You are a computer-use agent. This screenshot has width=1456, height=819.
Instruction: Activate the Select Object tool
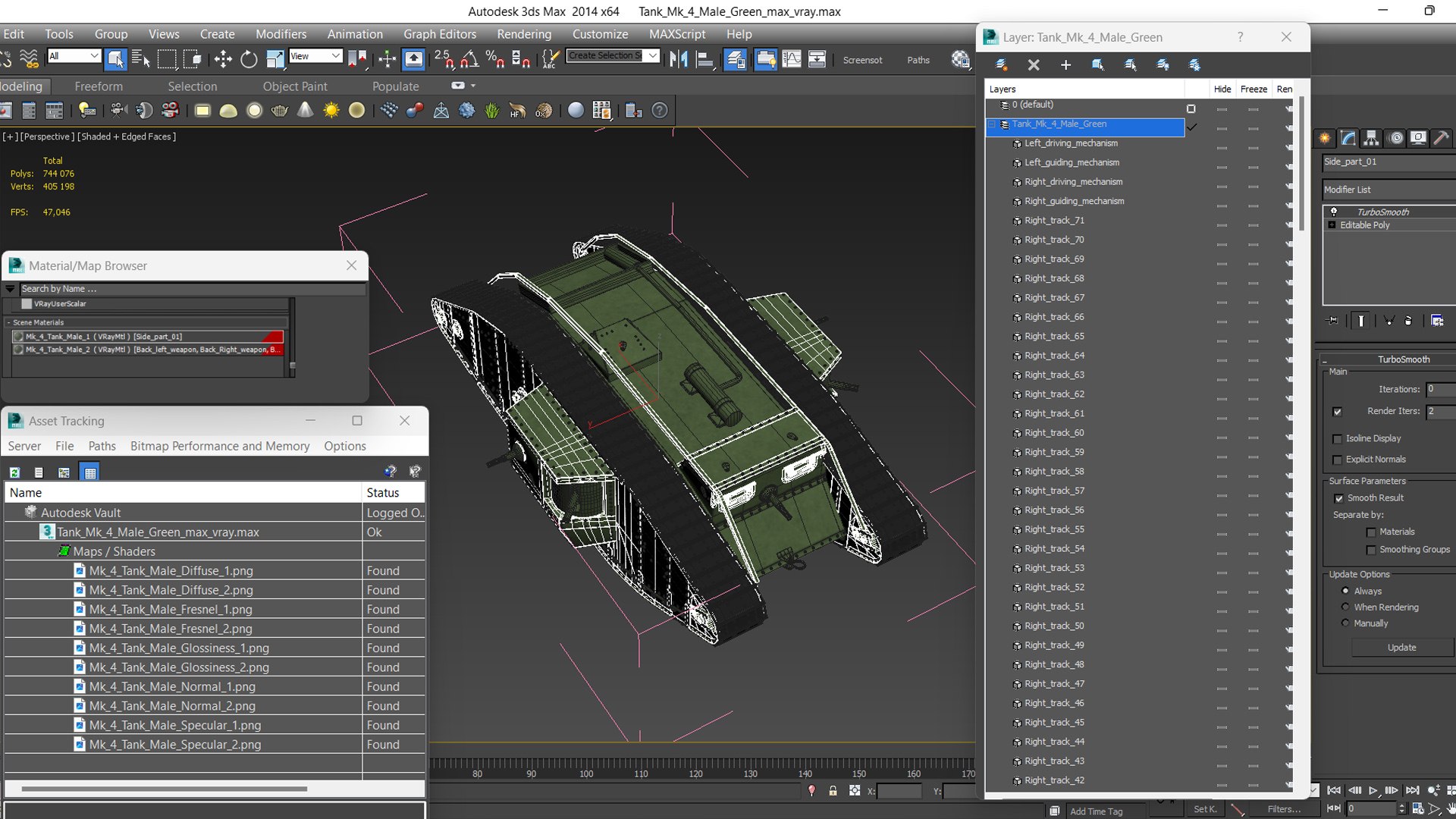click(115, 59)
